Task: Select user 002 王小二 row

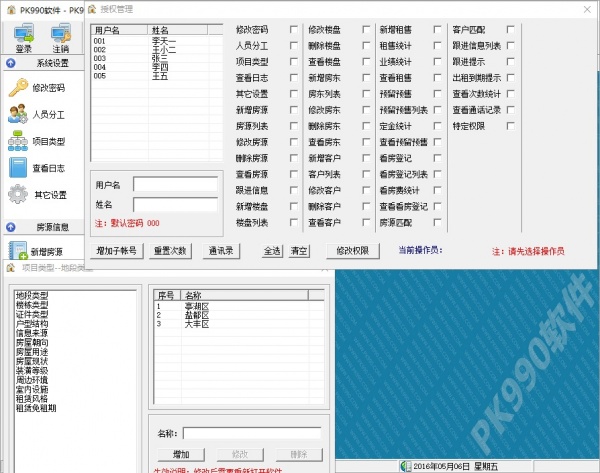Action: coord(157,50)
